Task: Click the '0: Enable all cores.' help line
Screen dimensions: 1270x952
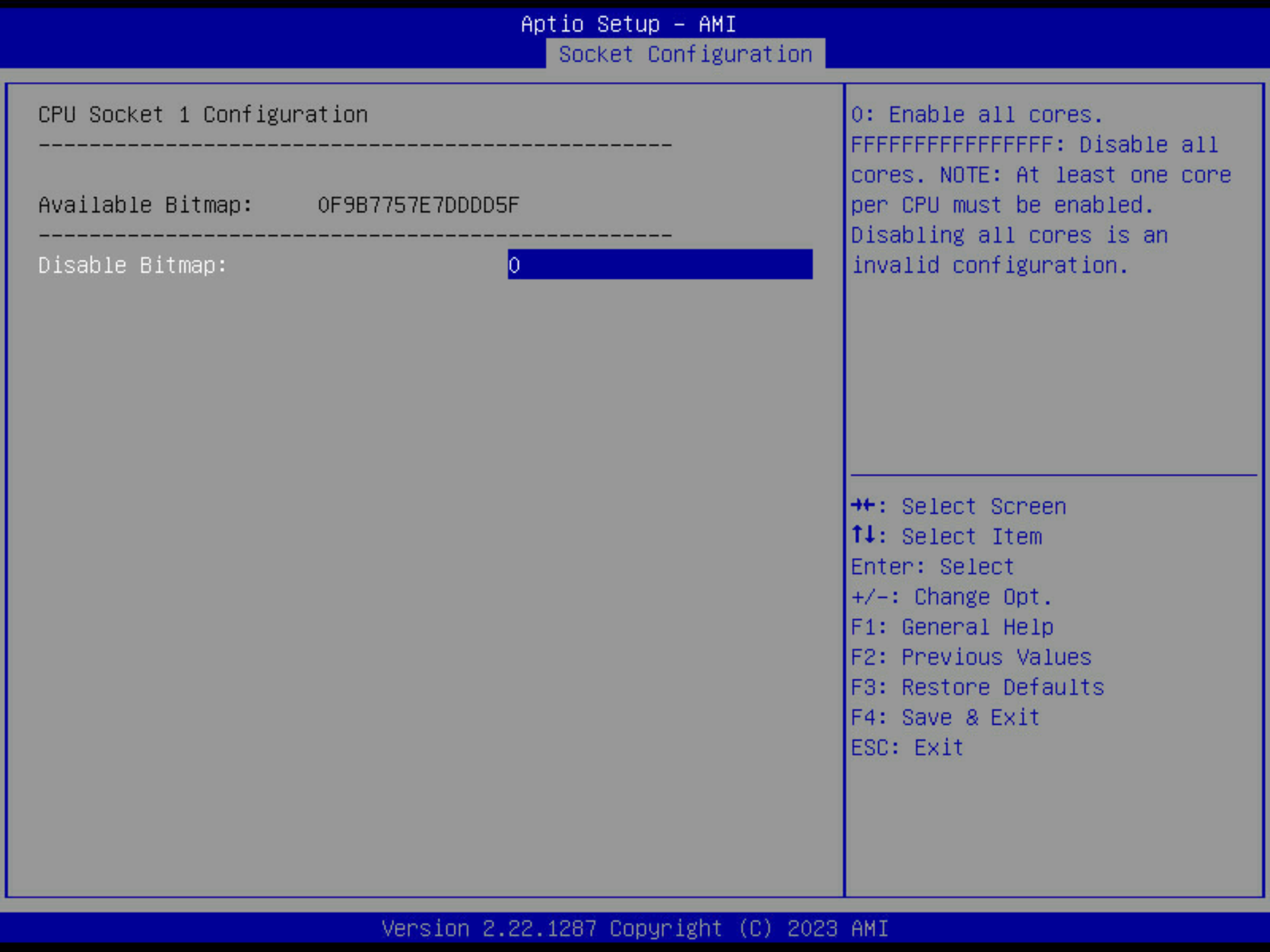Action: 977,114
